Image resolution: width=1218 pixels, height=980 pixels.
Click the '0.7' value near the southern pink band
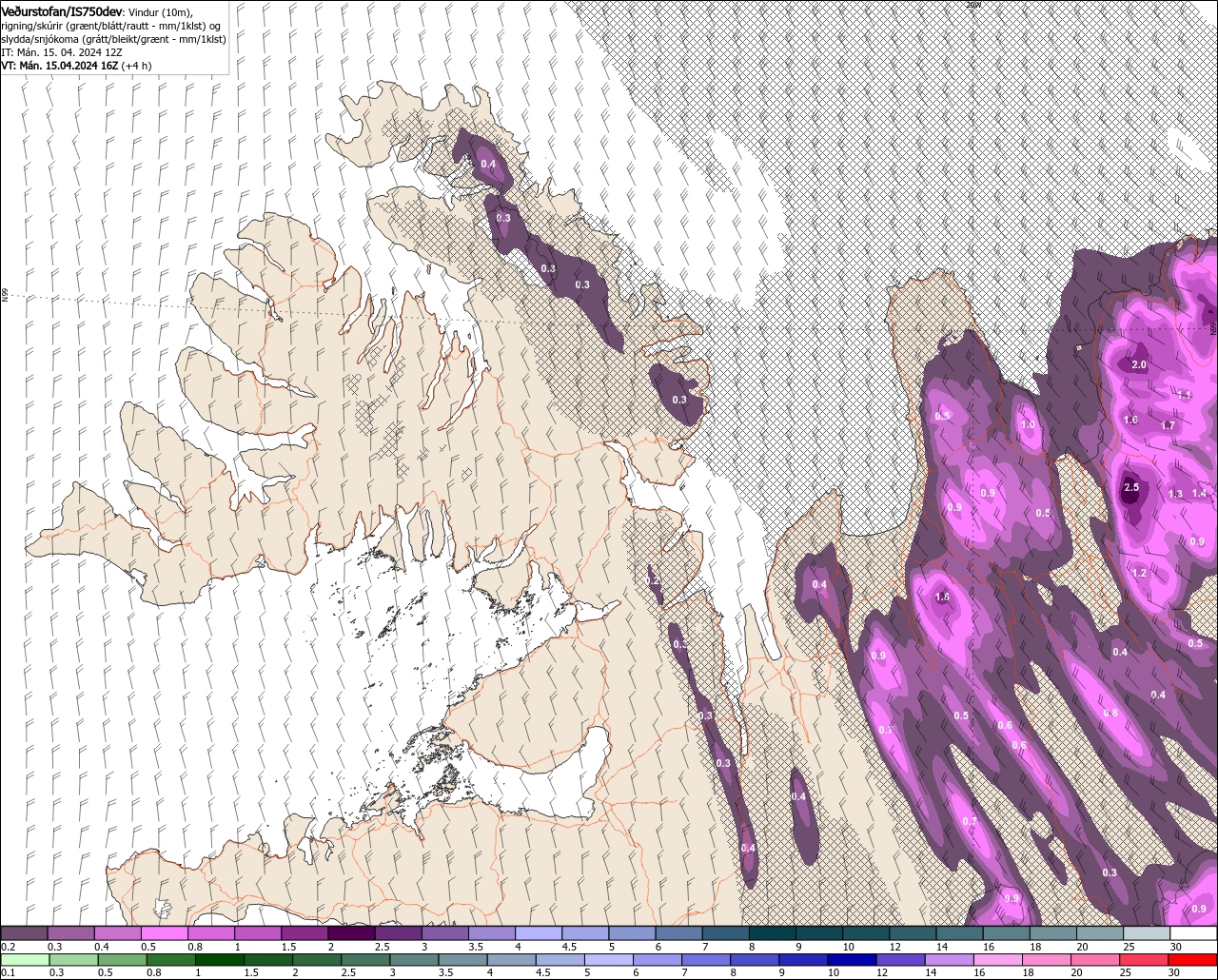(x=970, y=821)
